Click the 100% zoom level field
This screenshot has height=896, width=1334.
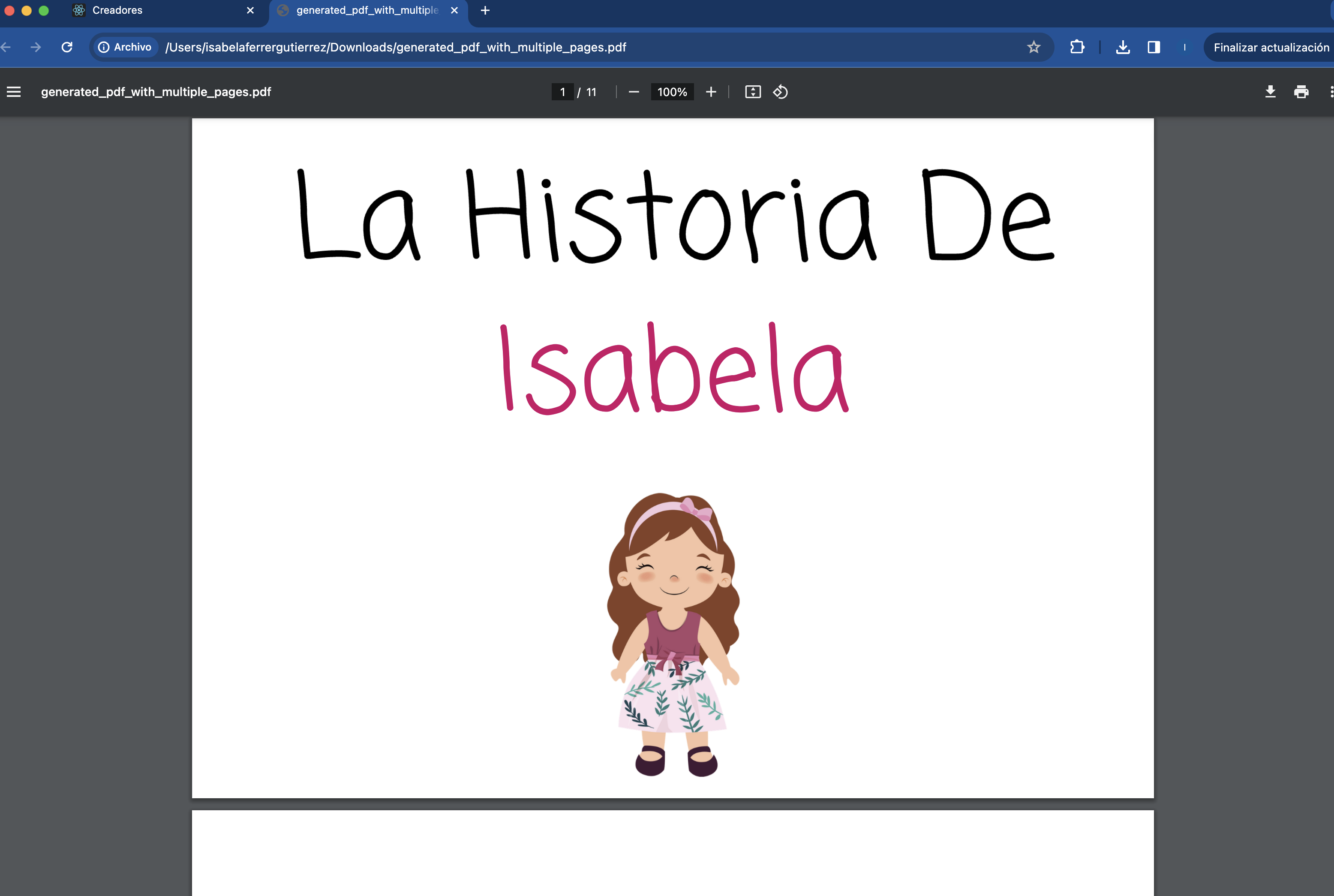tap(672, 92)
